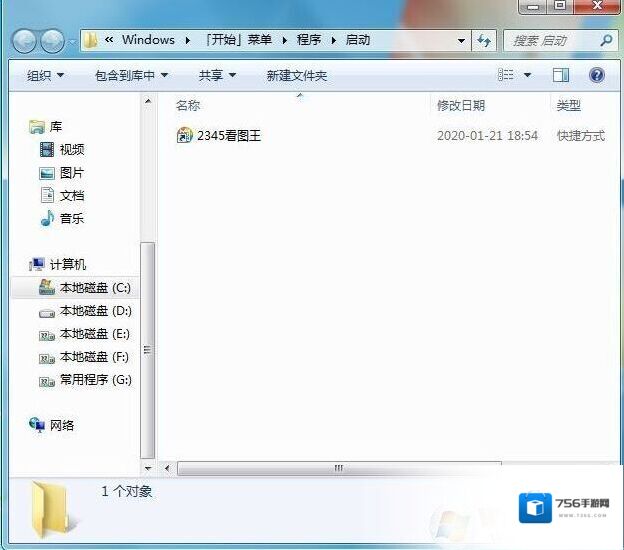
Task: Click the horizontal scrollbar in file list
Action: click(x=338, y=467)
